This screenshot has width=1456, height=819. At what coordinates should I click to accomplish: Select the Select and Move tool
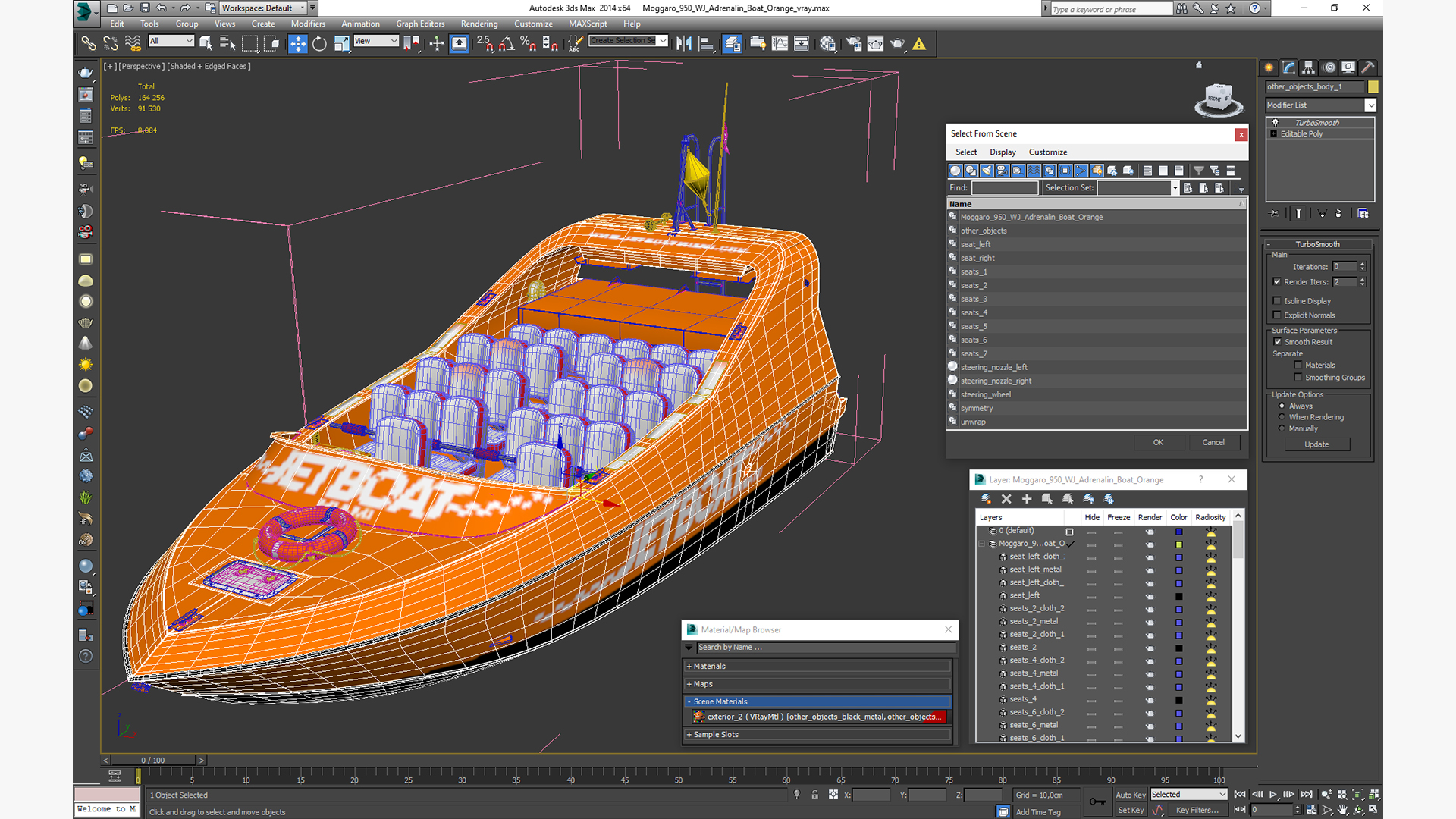[x=297, y=44]
